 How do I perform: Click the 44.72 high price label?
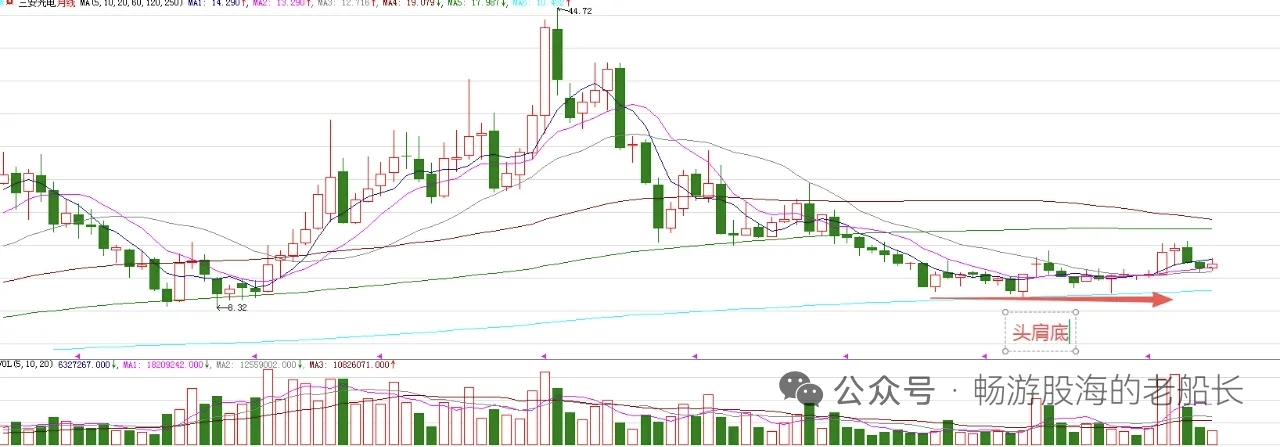581,11
